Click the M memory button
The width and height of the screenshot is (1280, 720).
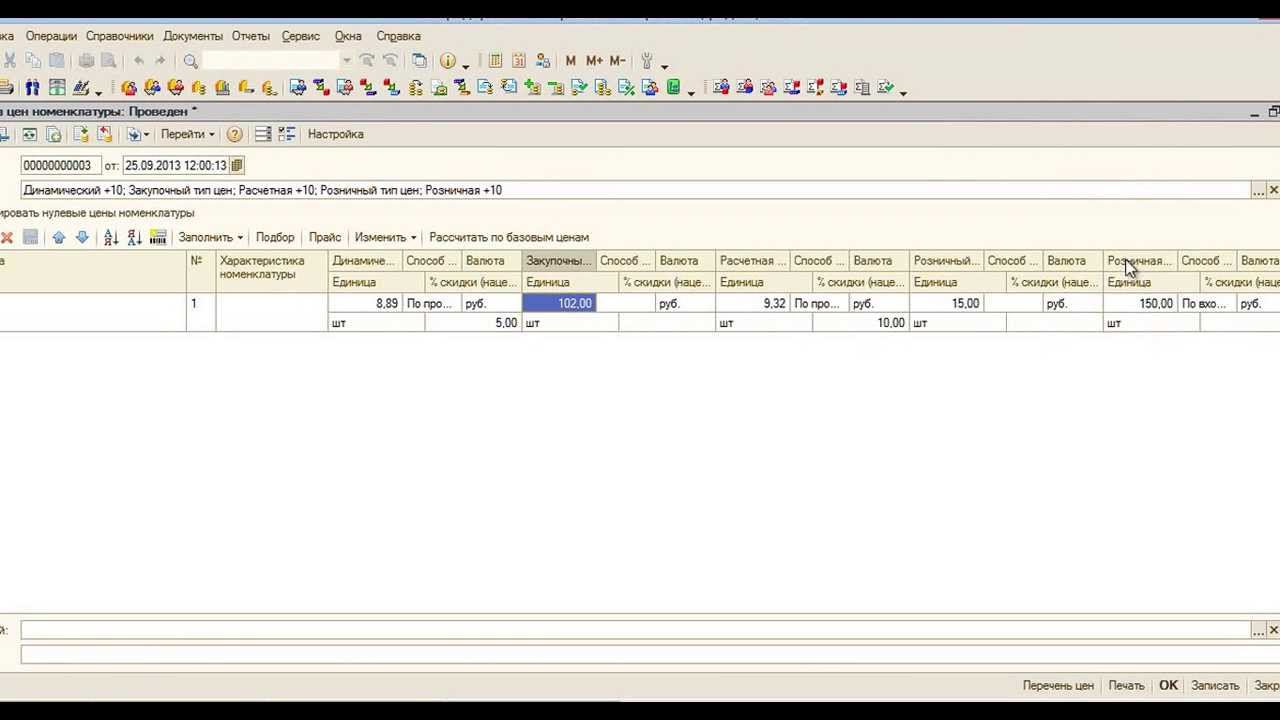pos(571,61)
